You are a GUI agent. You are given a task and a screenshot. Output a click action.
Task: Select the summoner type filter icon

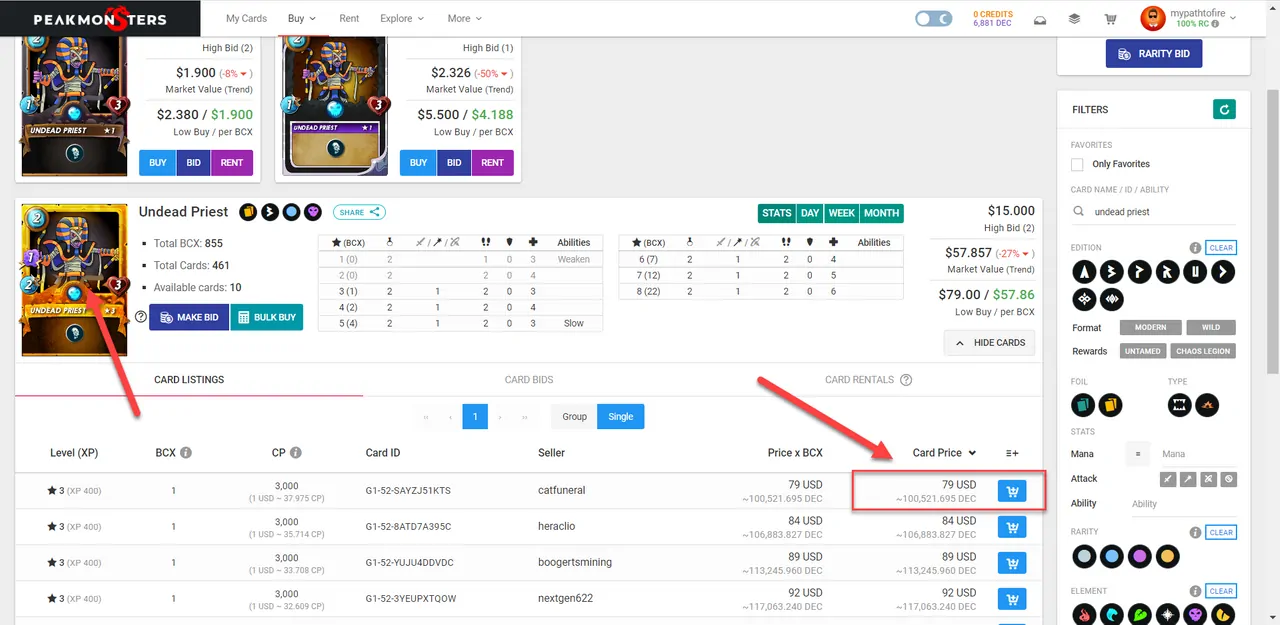(x=1207, y=405)
